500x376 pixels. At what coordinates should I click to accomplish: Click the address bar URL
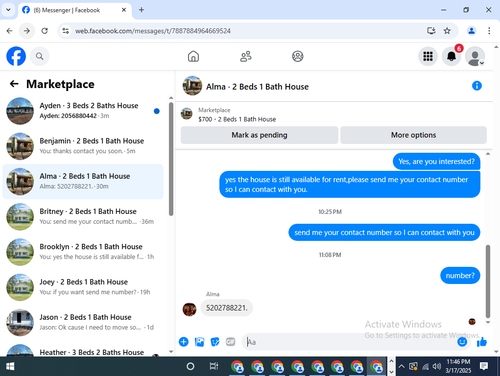pos(153,31)
